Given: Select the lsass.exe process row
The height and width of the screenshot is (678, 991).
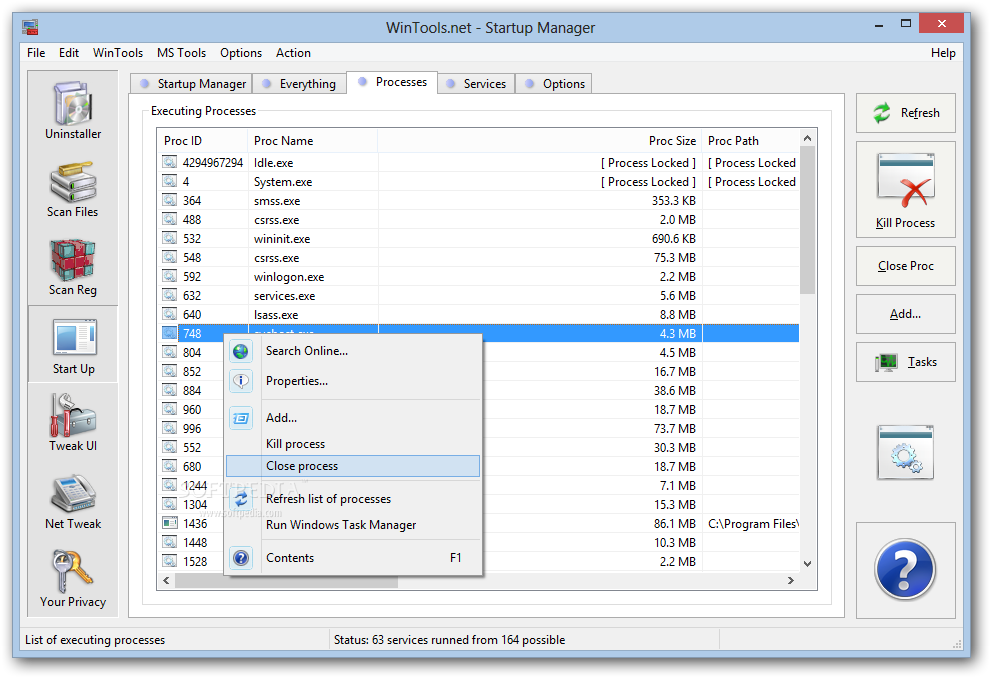Looking at the screenshot, I should pyautogui.click(x=478, y=315).
